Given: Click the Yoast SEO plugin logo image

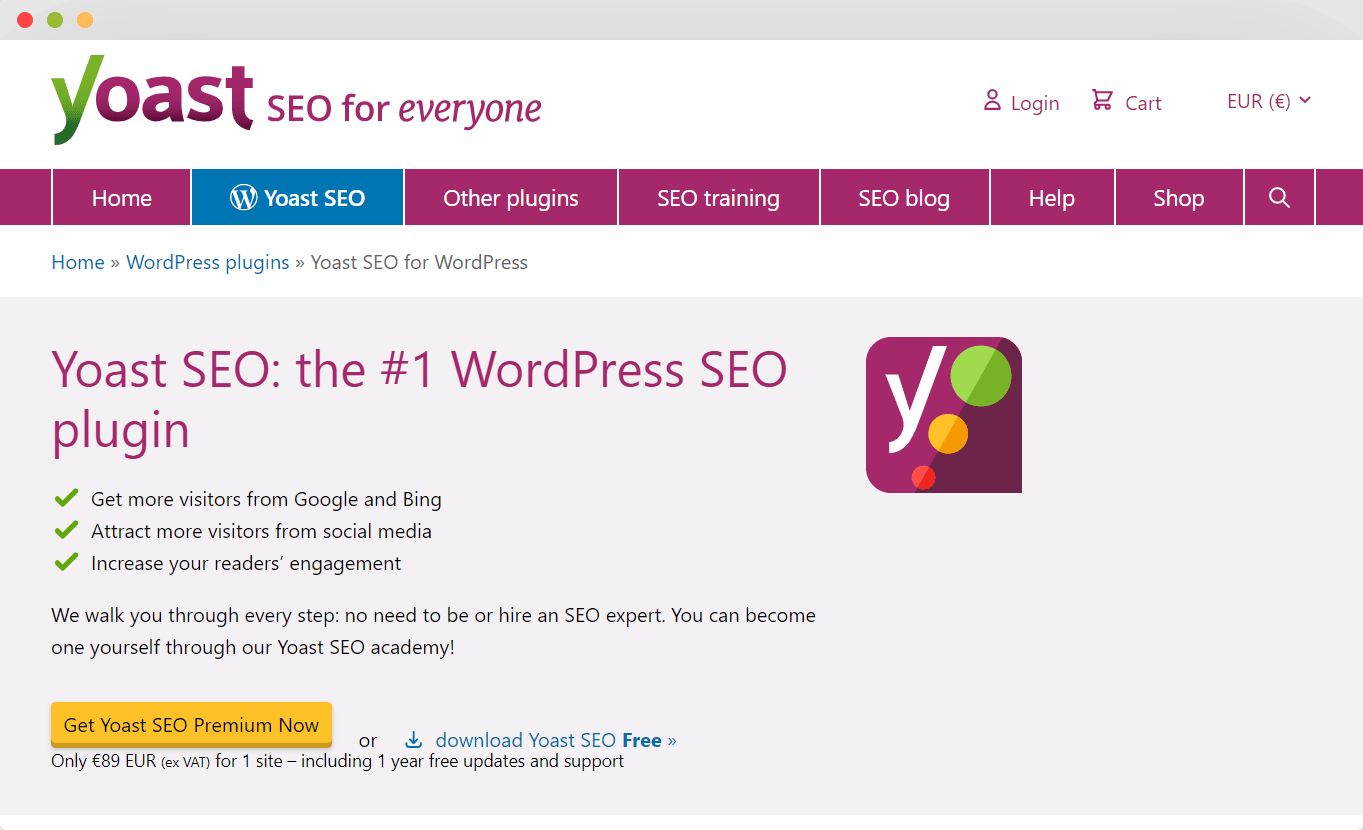Looking at the screenshot, I should tap(944, 415).
